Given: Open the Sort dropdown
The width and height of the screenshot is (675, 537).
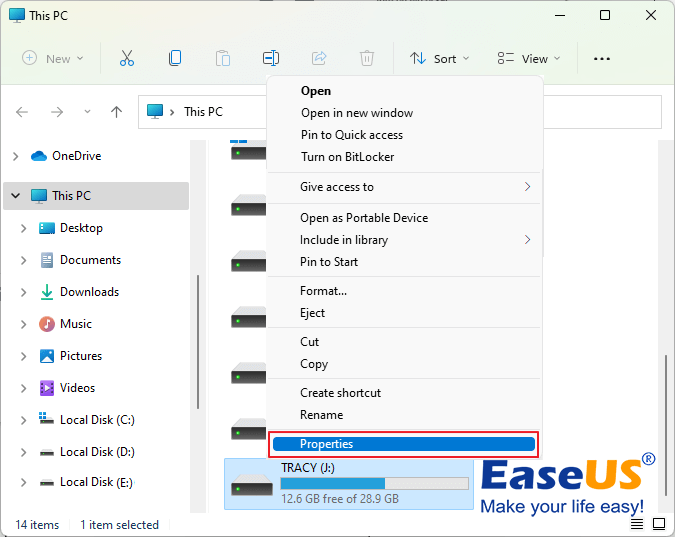Looking at the screenshot, I should (439, 59).
